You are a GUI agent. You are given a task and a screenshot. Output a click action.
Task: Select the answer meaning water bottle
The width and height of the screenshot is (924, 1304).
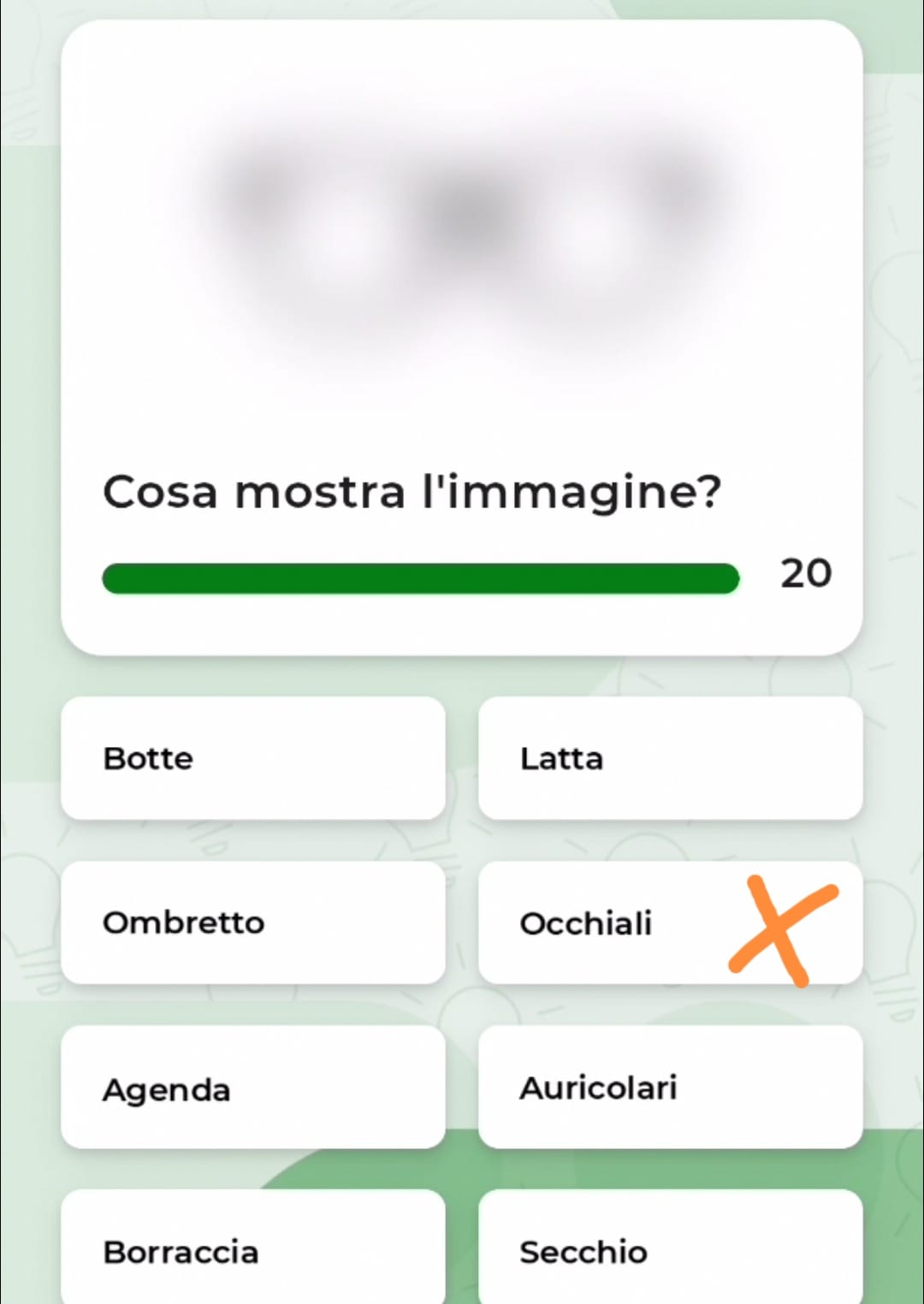pos(253,1251)
